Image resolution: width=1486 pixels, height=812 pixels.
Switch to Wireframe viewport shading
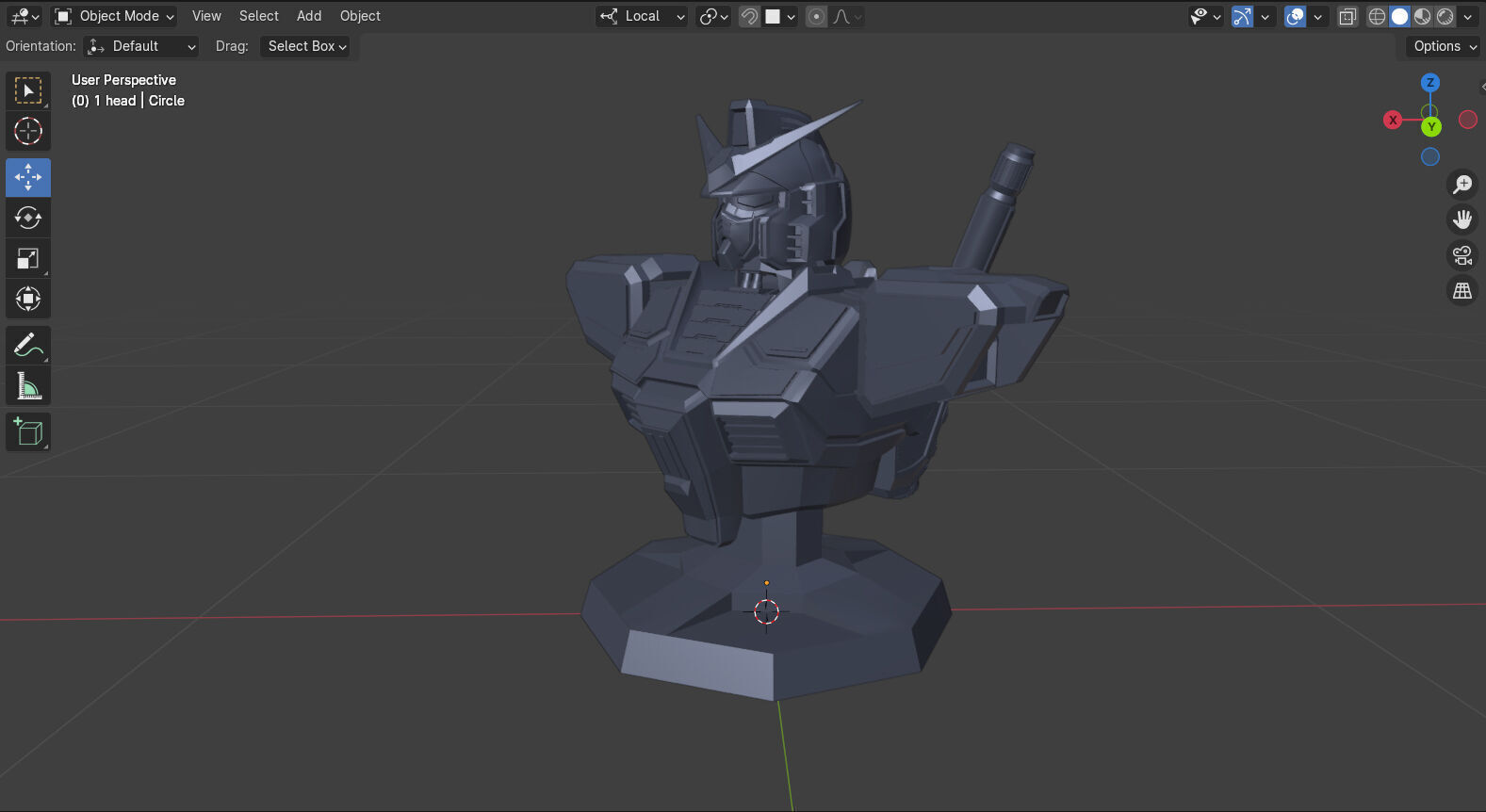(1378, 16)
